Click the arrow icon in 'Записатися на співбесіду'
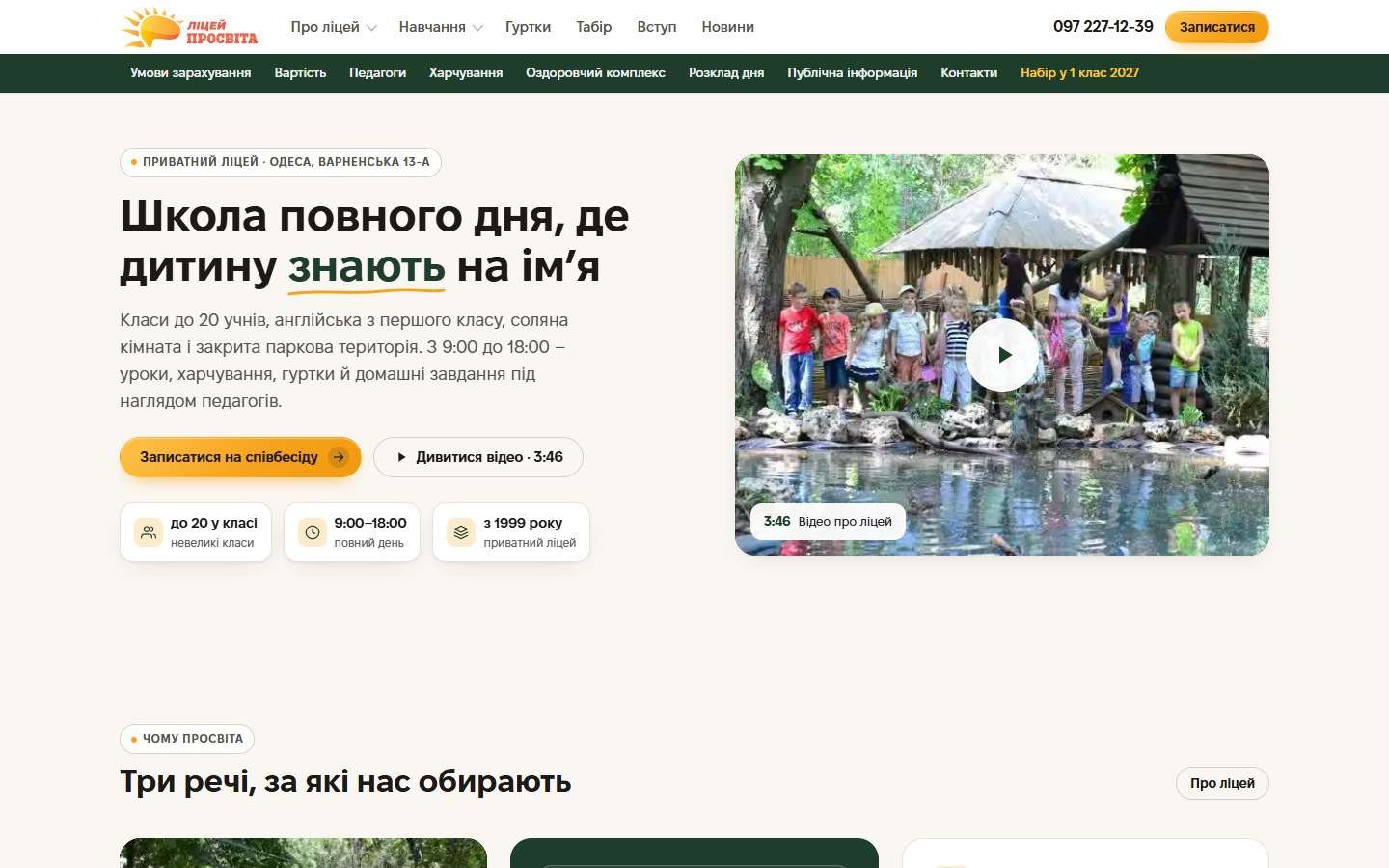The height and width of the screenshot is (868, 1389). pyautogui.click(x=338, y=457)
